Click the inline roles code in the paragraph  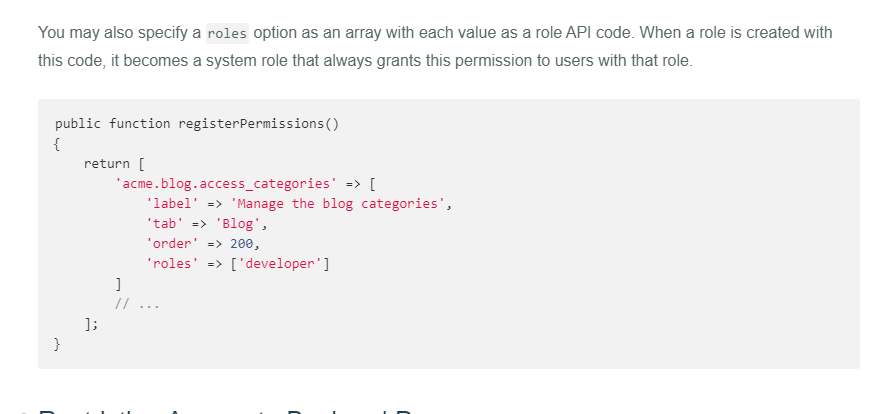[227, 33]
